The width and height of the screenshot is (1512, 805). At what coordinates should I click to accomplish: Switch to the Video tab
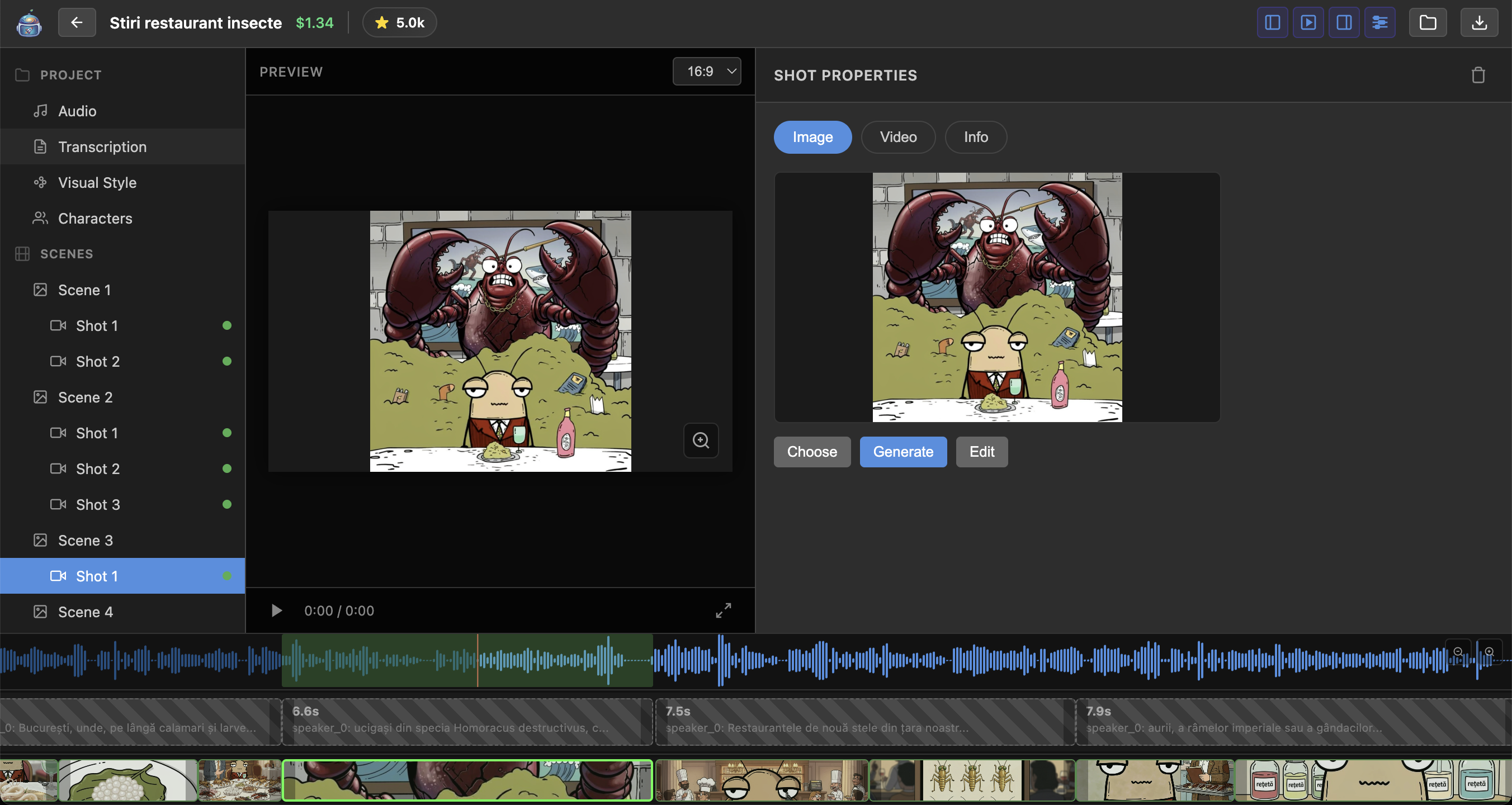(x=898, y=138)
